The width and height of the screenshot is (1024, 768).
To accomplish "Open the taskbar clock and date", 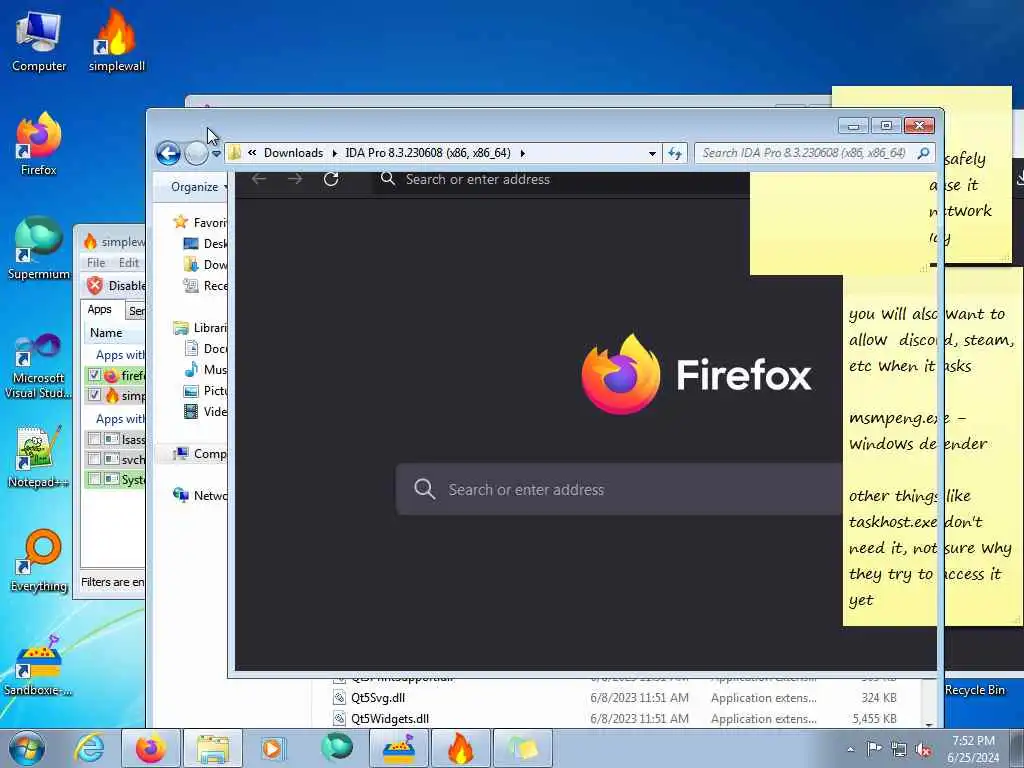I will [x=973, y=749].
